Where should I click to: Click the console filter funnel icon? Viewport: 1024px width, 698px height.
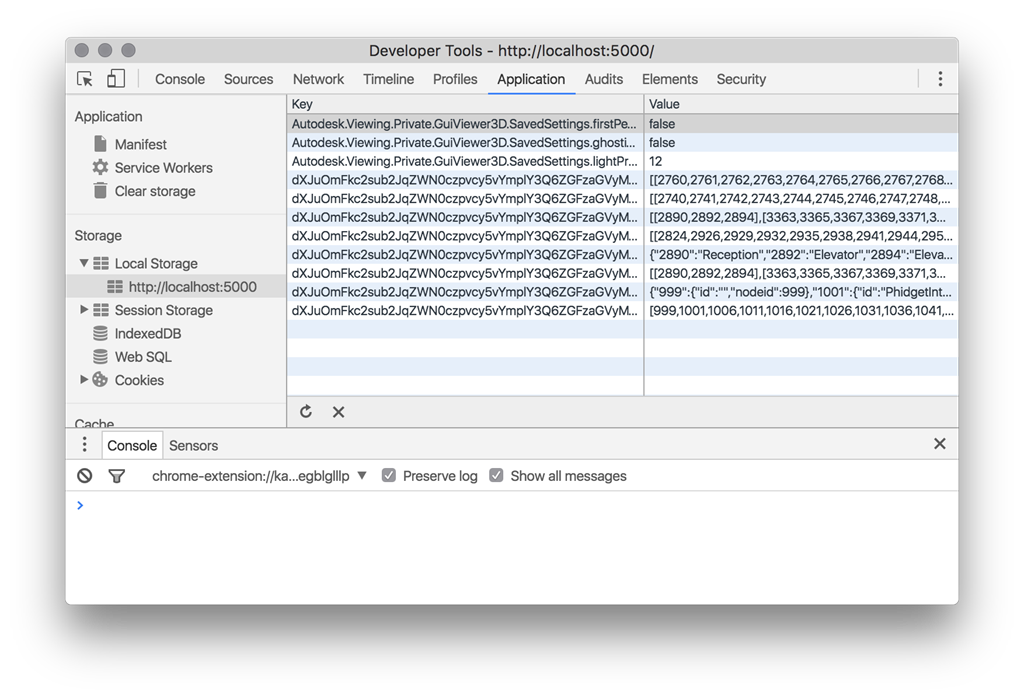coord(116,476)
